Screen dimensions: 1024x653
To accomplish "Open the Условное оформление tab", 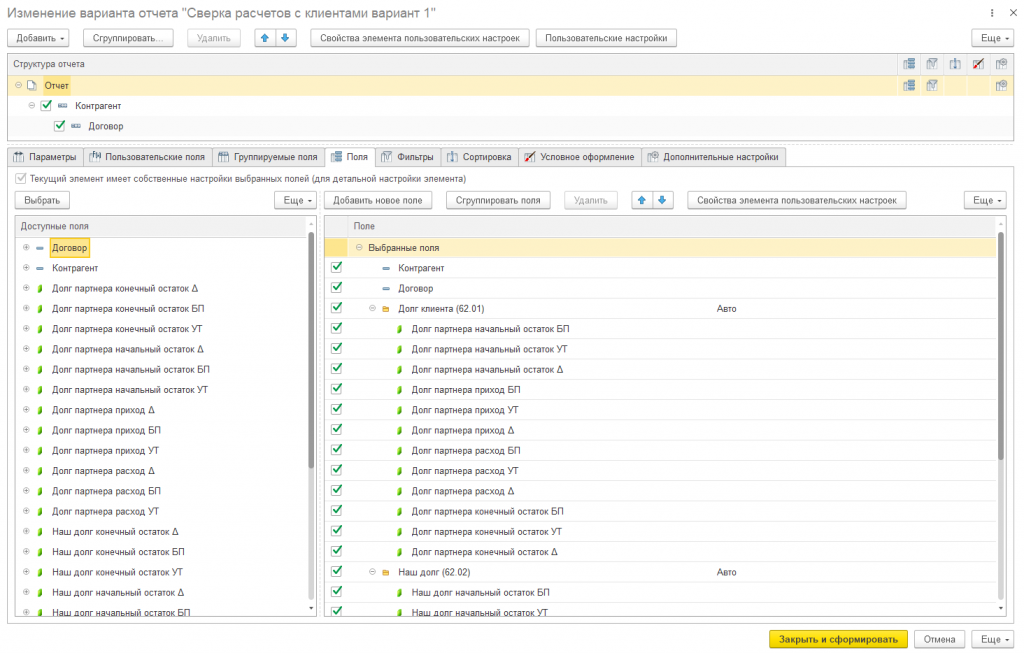I will [x=580, y=157].
